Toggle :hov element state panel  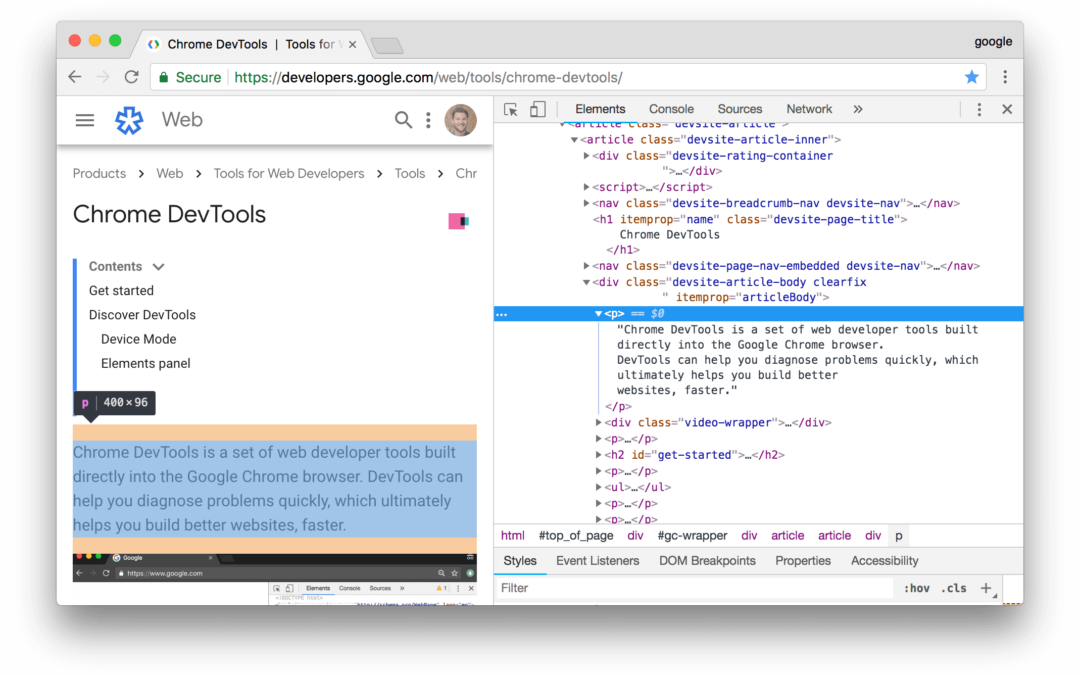916,588
